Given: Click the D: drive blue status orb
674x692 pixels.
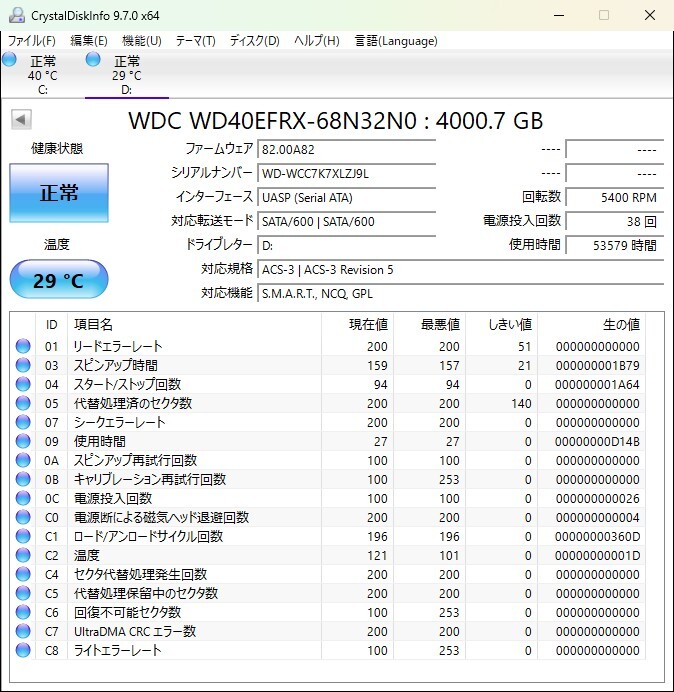Looking at the screenshot, I should pos(93,59).
